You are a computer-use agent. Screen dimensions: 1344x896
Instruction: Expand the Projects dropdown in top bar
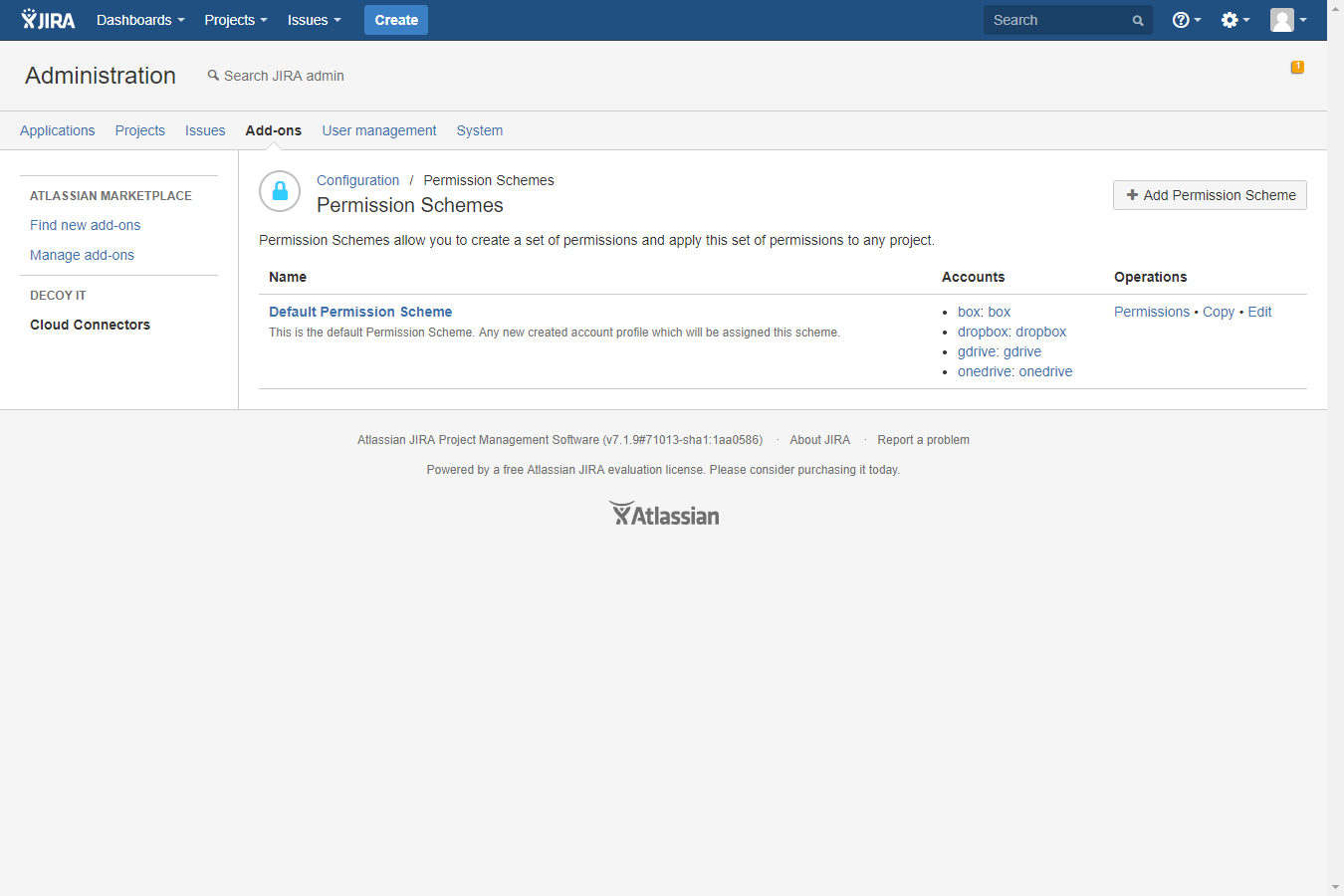[x=236, y=20]
